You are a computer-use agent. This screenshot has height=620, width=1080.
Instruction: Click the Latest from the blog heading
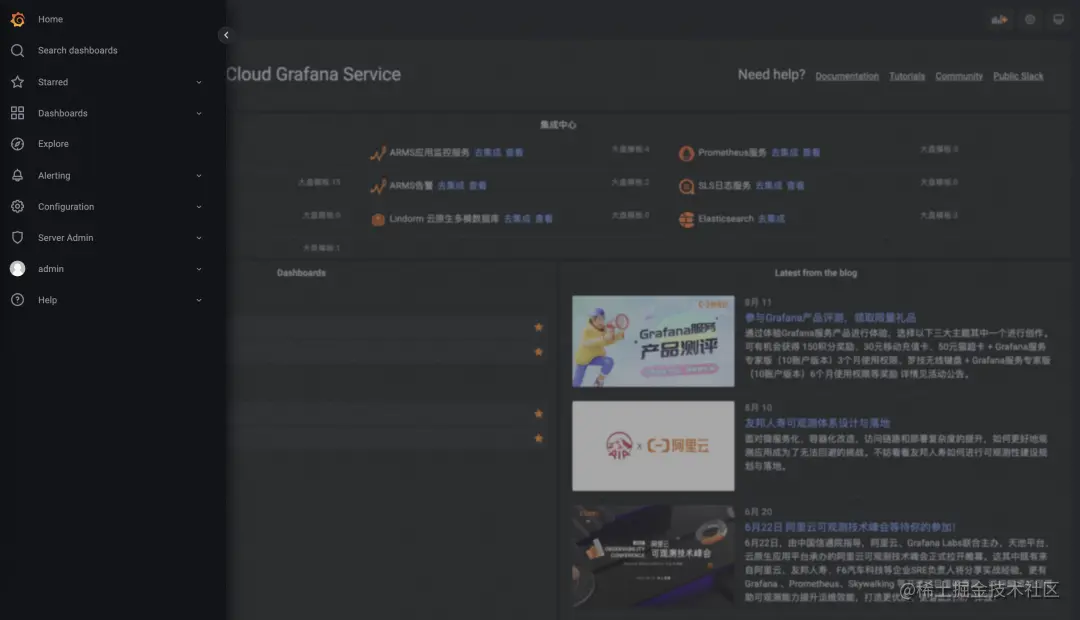click(816, 273)
